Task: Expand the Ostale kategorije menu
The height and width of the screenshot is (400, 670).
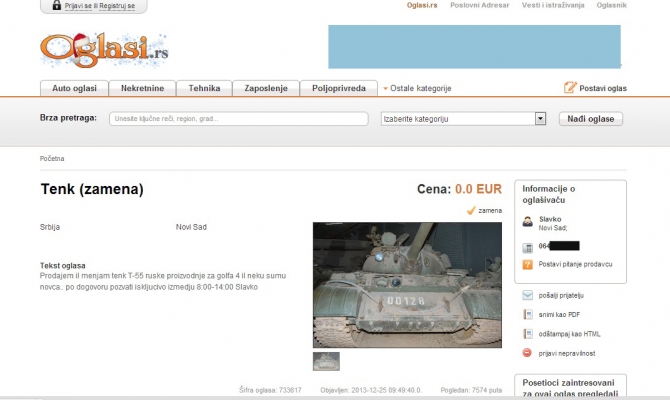Action: point(417,88)
